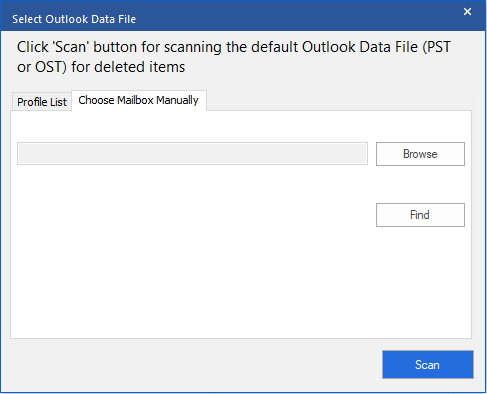Viewport: 487px width, 394px height.
Task: Click the Find button
Action: [420, 215]
